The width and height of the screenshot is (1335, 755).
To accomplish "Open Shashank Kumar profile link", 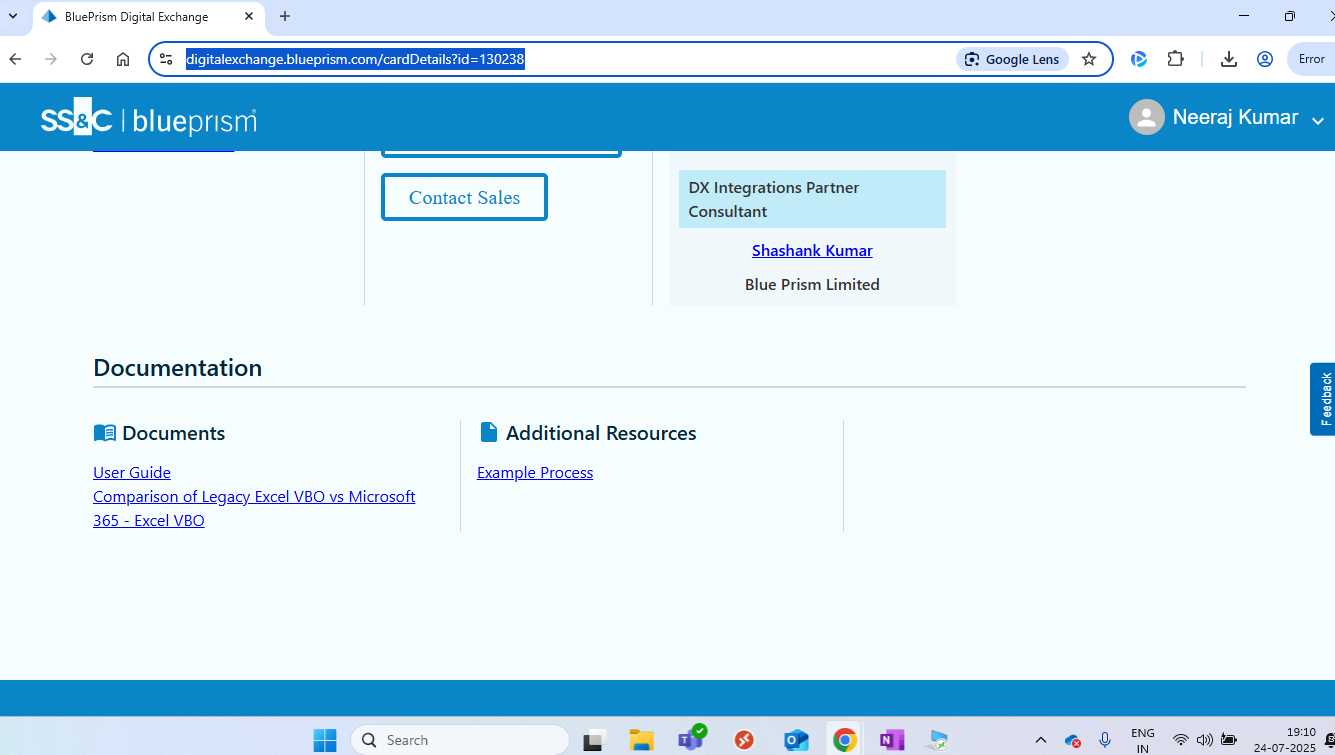I will (812, 250).
